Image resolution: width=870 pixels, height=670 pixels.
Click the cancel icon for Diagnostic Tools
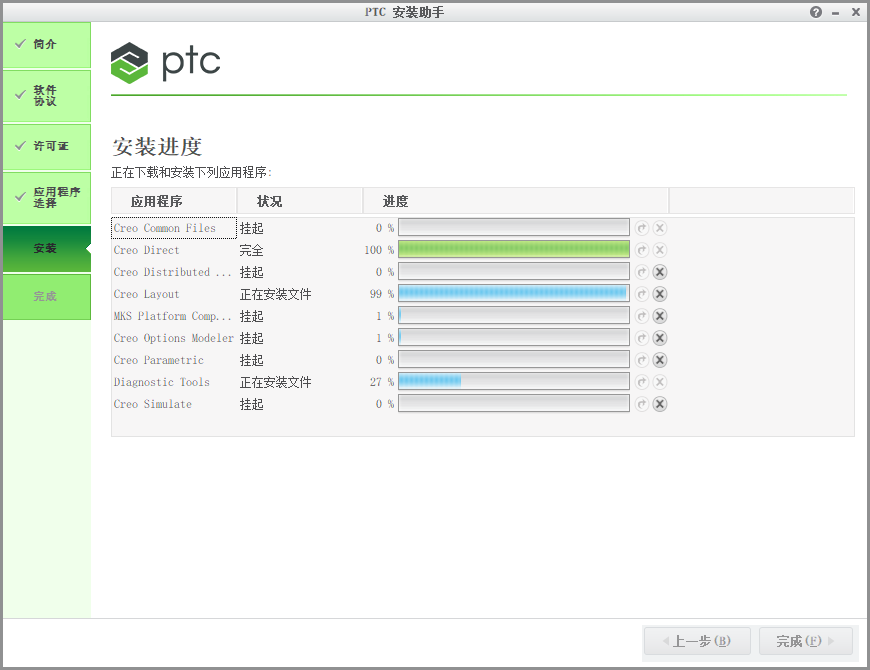tap(660, 382)
